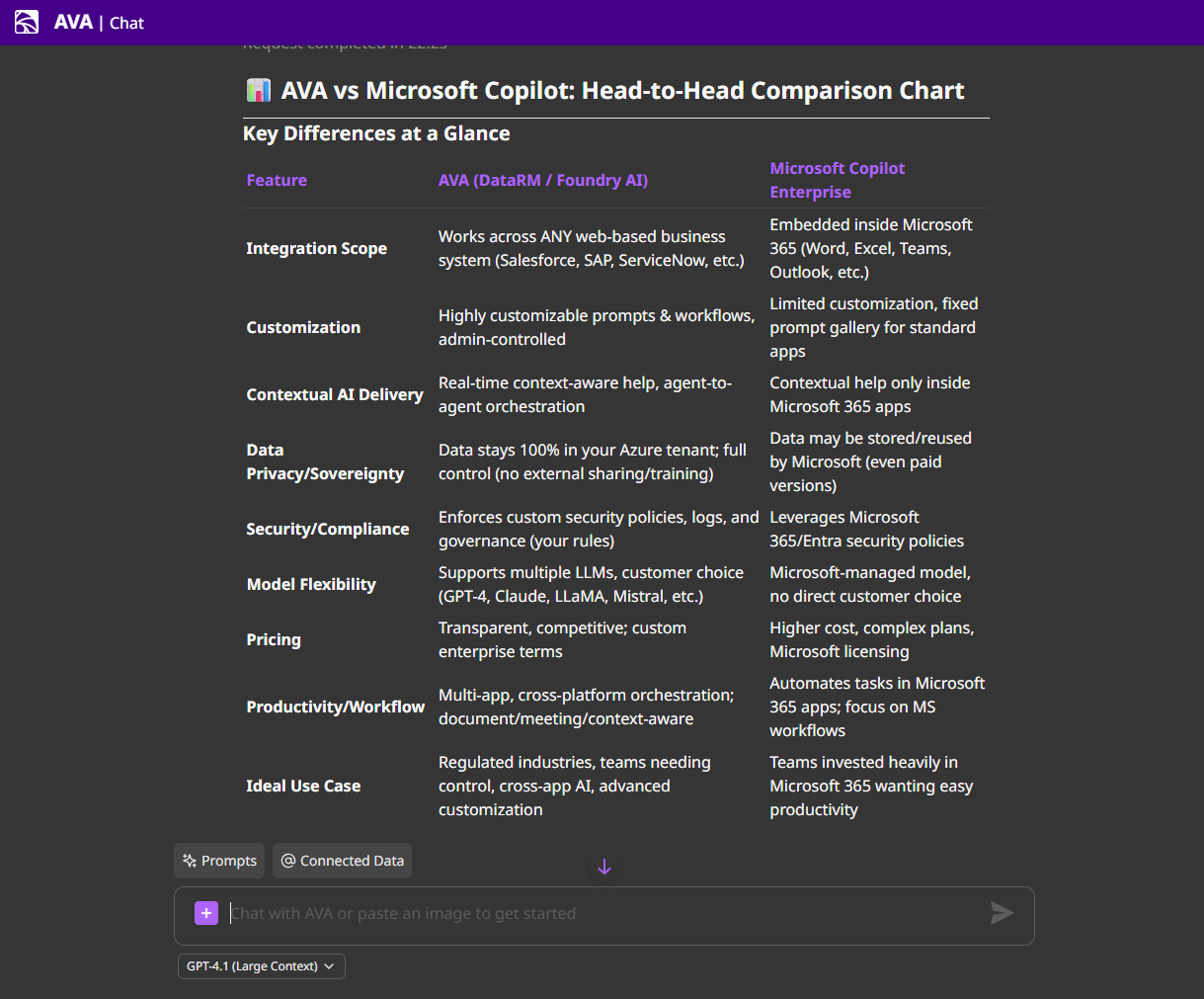Click the 'Multi-app, cross-platform orchestration' cell
1204x999 pixels.
(x=586, y=707)
